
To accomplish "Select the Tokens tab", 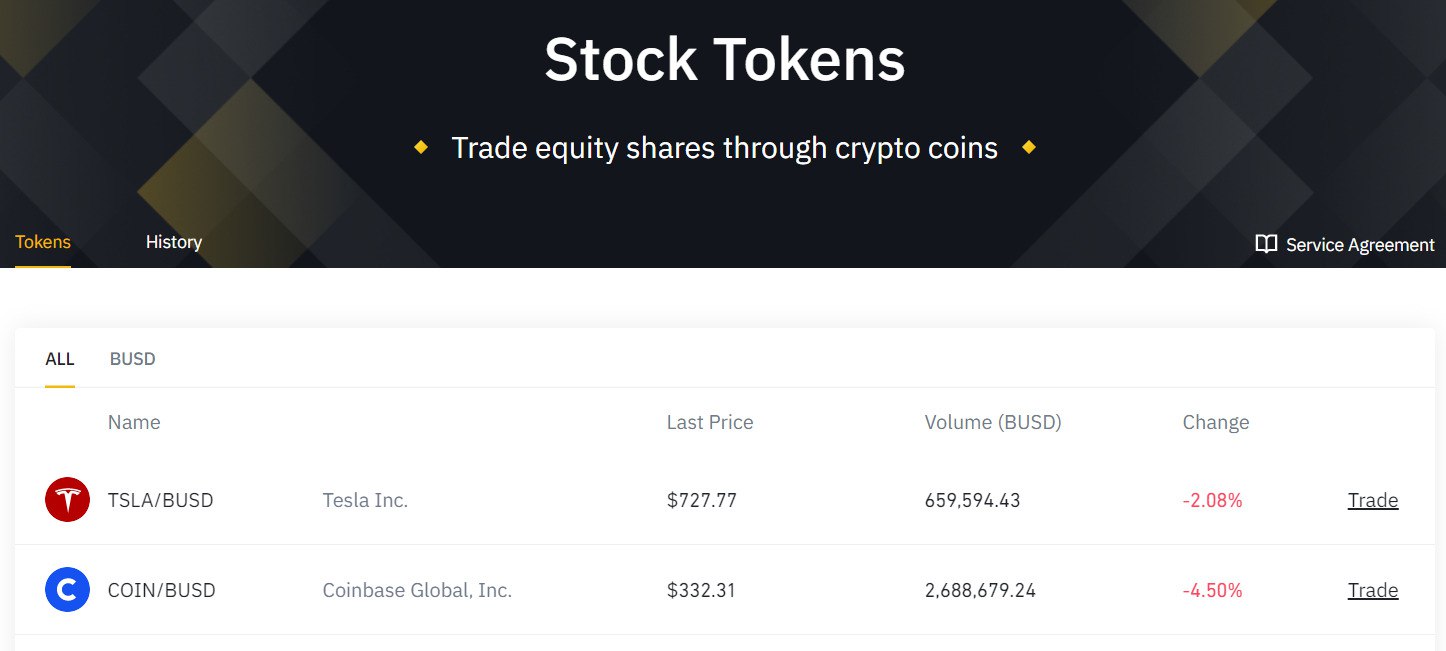I will pos(43,242).
